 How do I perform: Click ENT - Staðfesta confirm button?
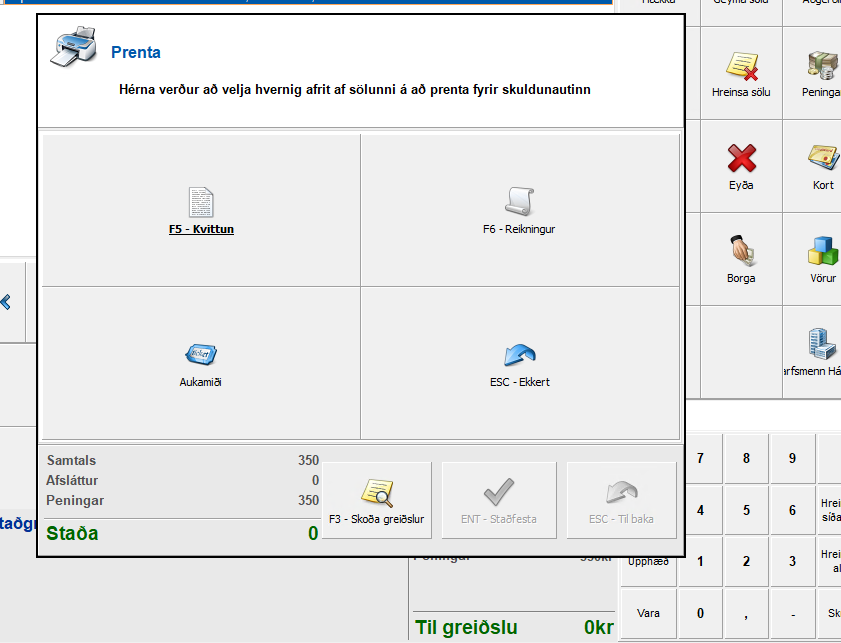point(498,500)
